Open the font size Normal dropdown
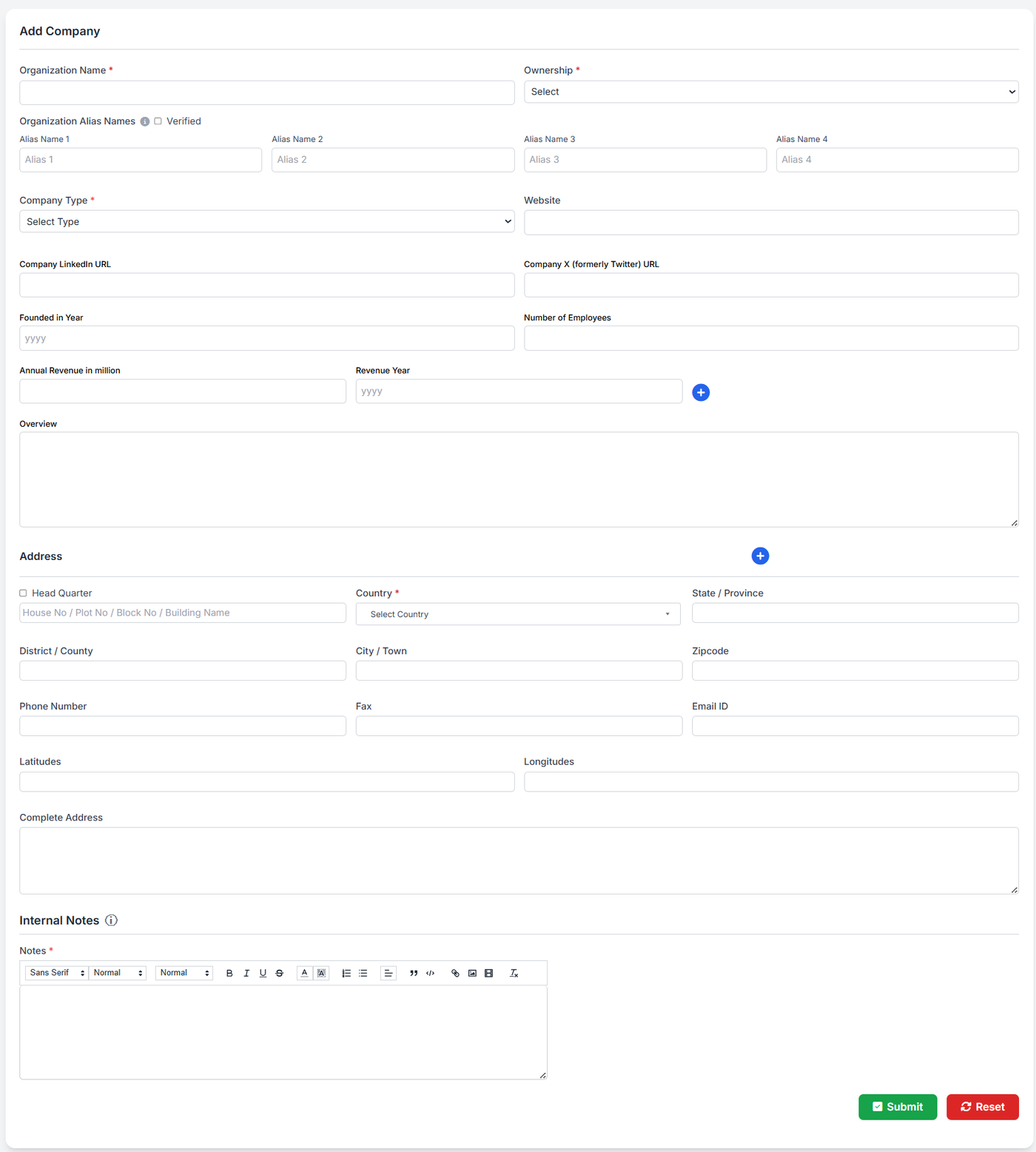 (118, 973)
